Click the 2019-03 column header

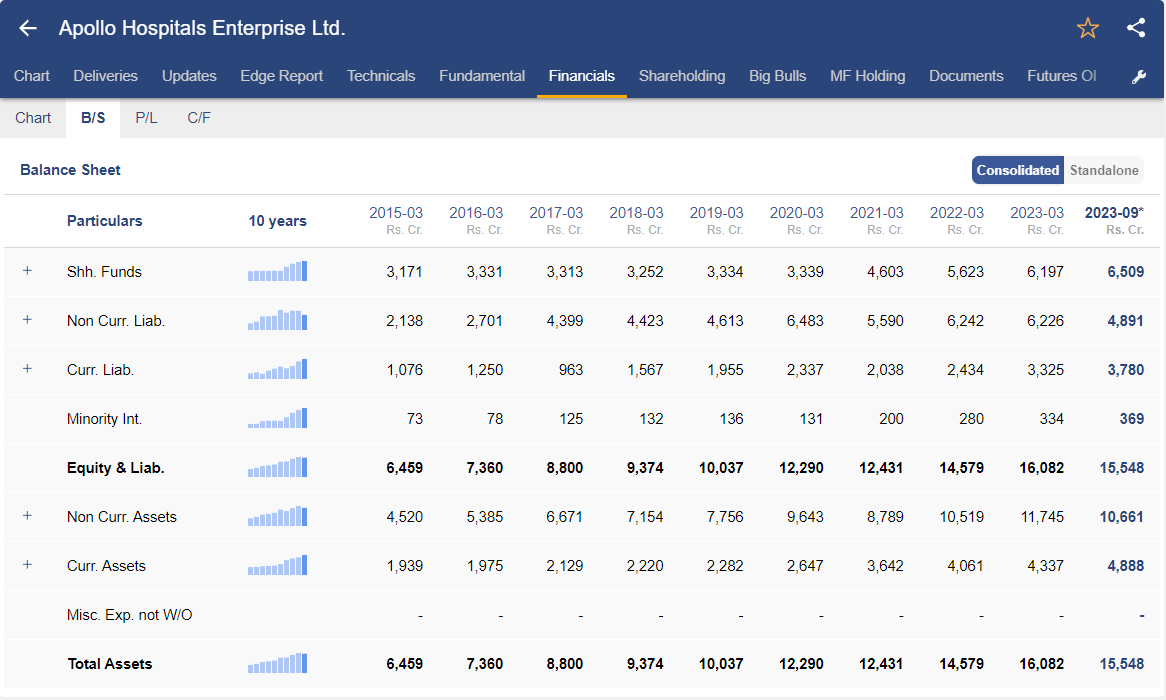716,213
